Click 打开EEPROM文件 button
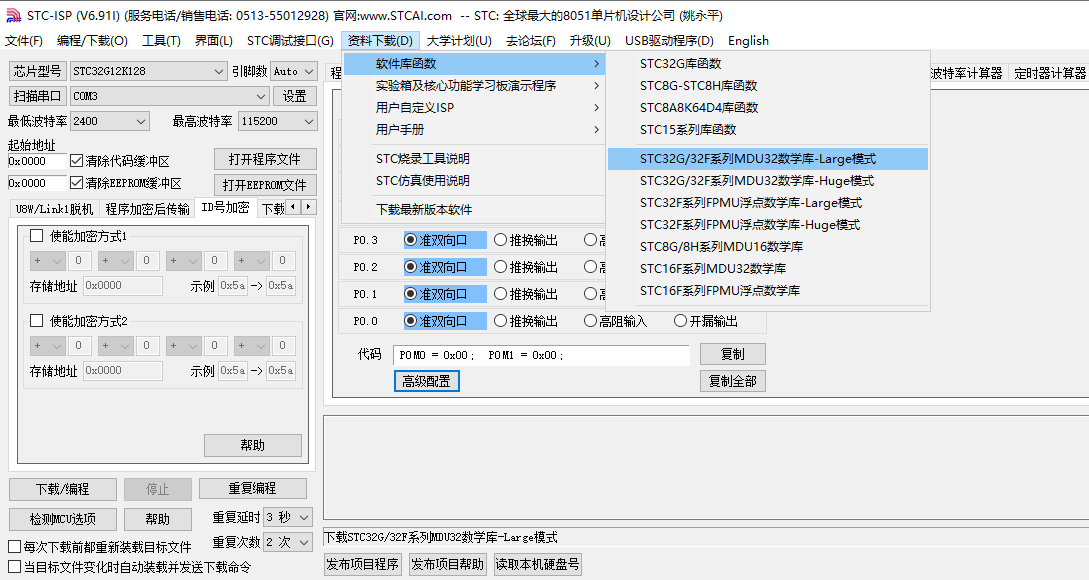Image resolution: width=1089 pixels, height=580 pixels. click(265, 185)
